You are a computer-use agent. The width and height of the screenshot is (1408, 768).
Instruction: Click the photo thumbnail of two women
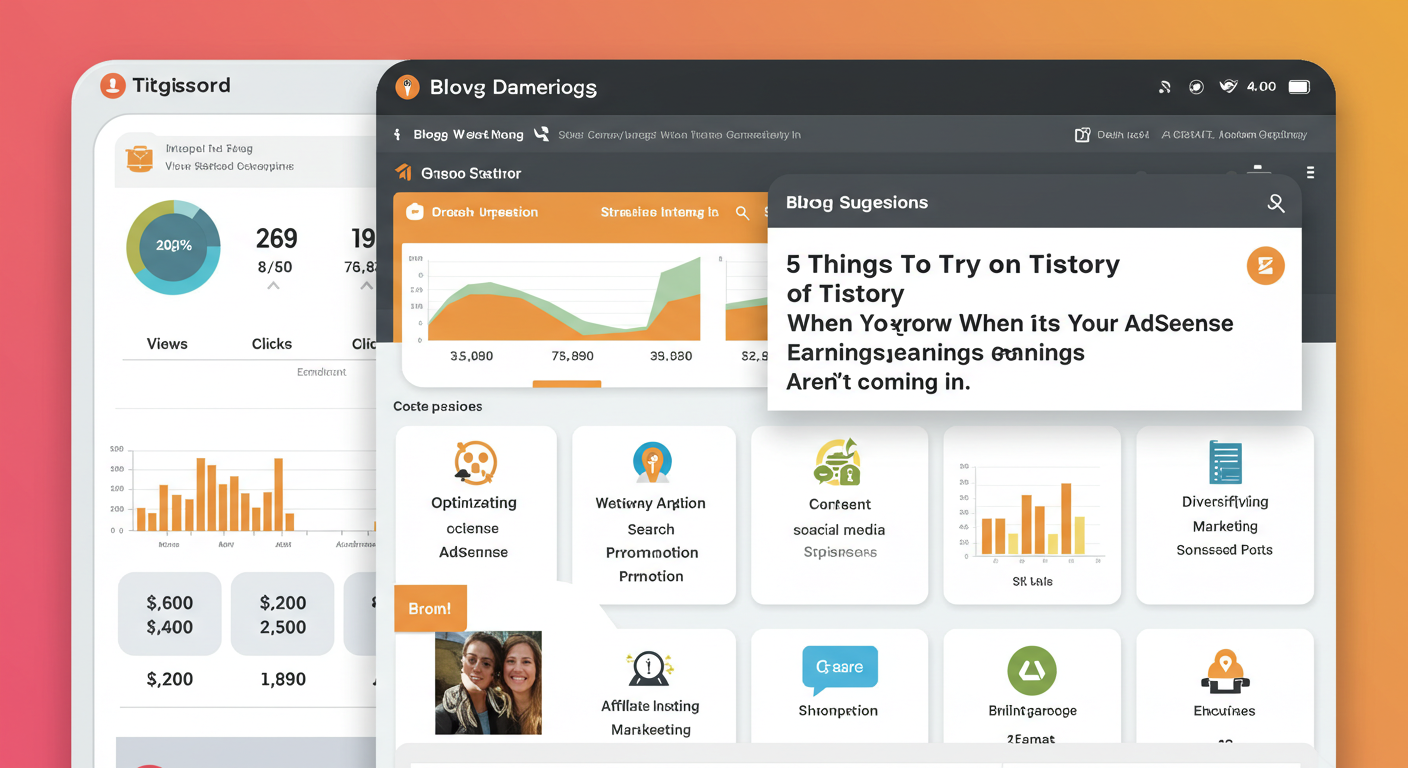coord(488,683)
